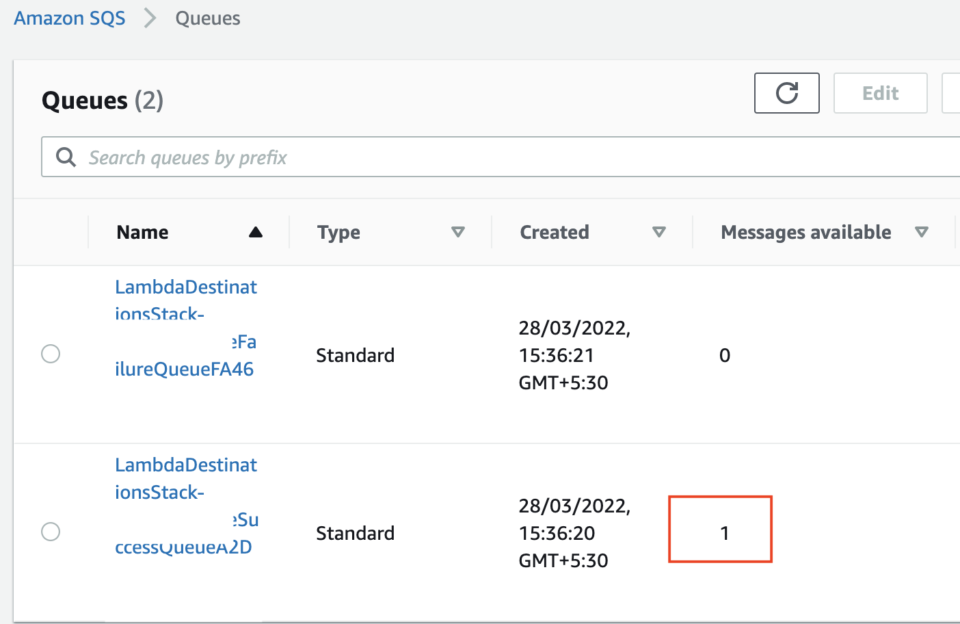Click the Amazon SQS breadcrumb
This screenshot has width=960, height=624.
[x=69, y=17]
